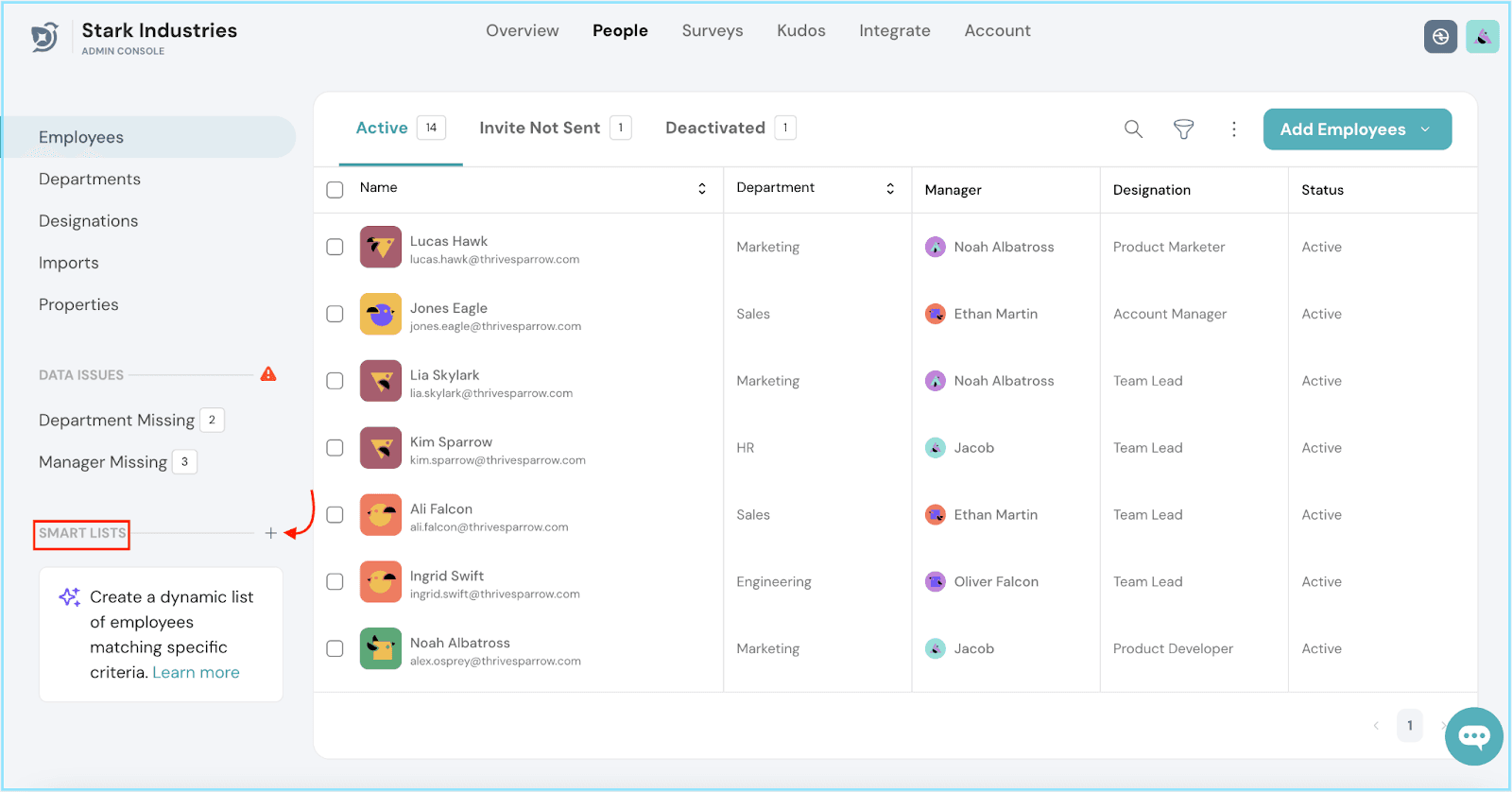Tick the checkbox for Ali Falcon

(335, 515)
